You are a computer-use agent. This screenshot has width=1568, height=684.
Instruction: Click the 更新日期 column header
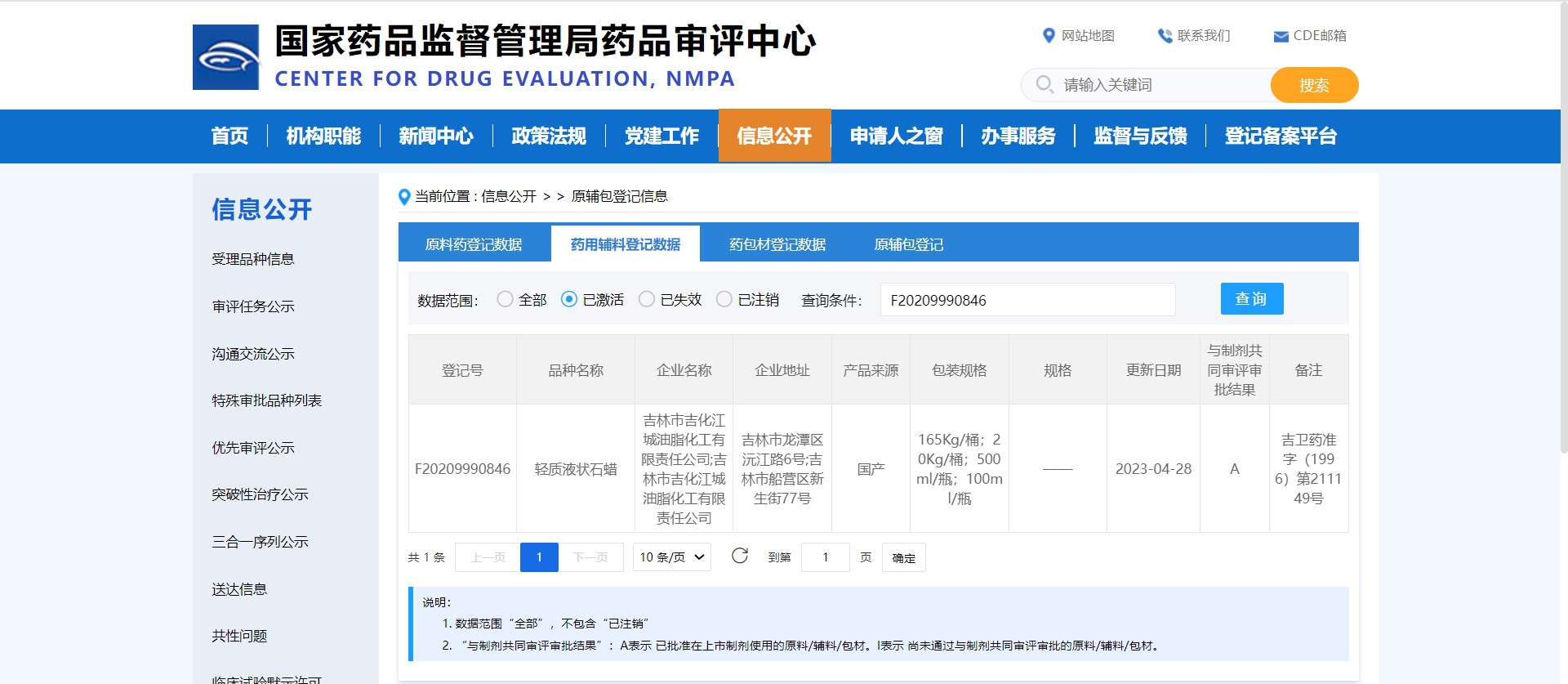(1153, 370)
